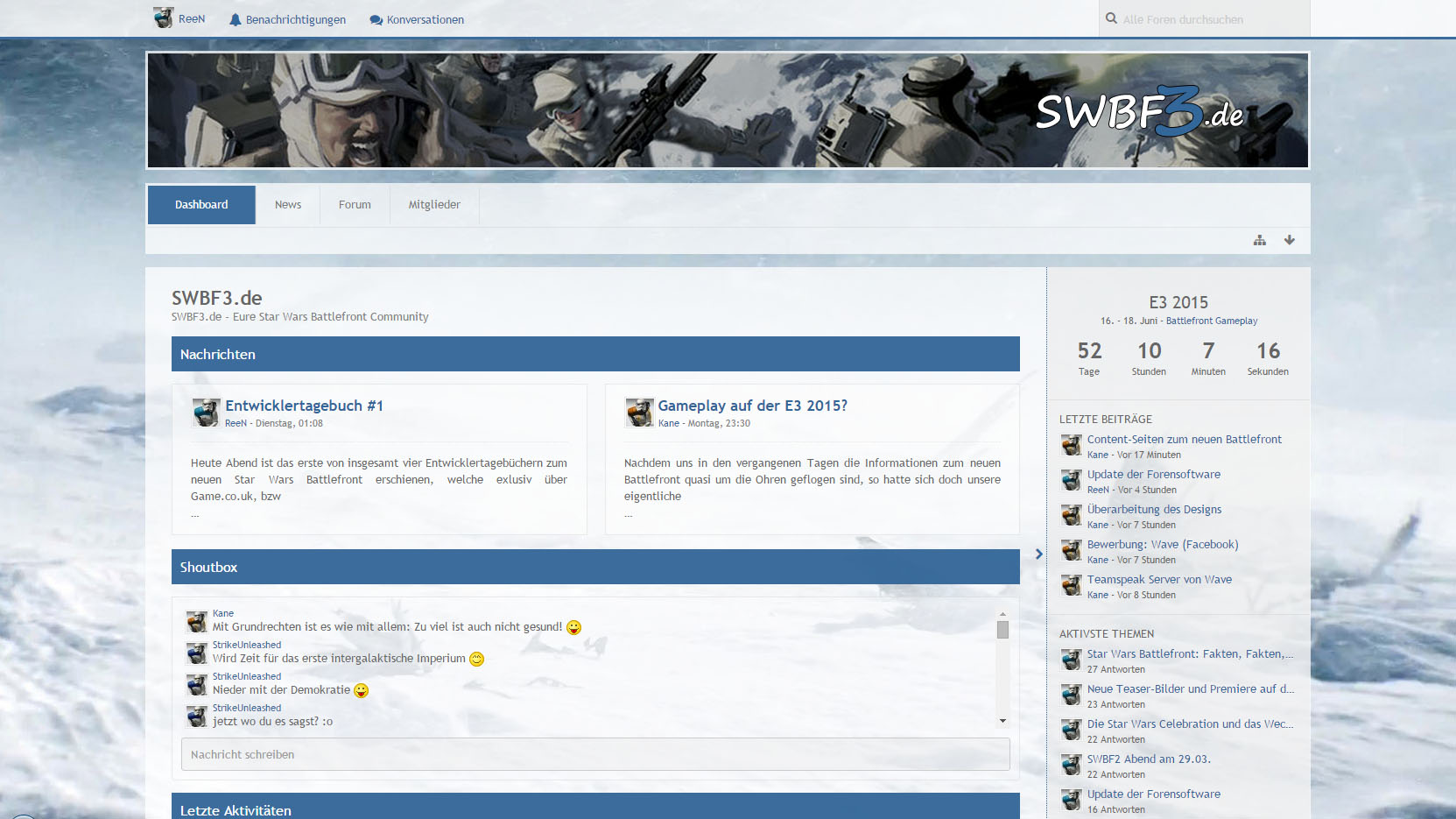Click the smiley after 'Zu viel ist auch nicht gesund!'

coord(573,627)
